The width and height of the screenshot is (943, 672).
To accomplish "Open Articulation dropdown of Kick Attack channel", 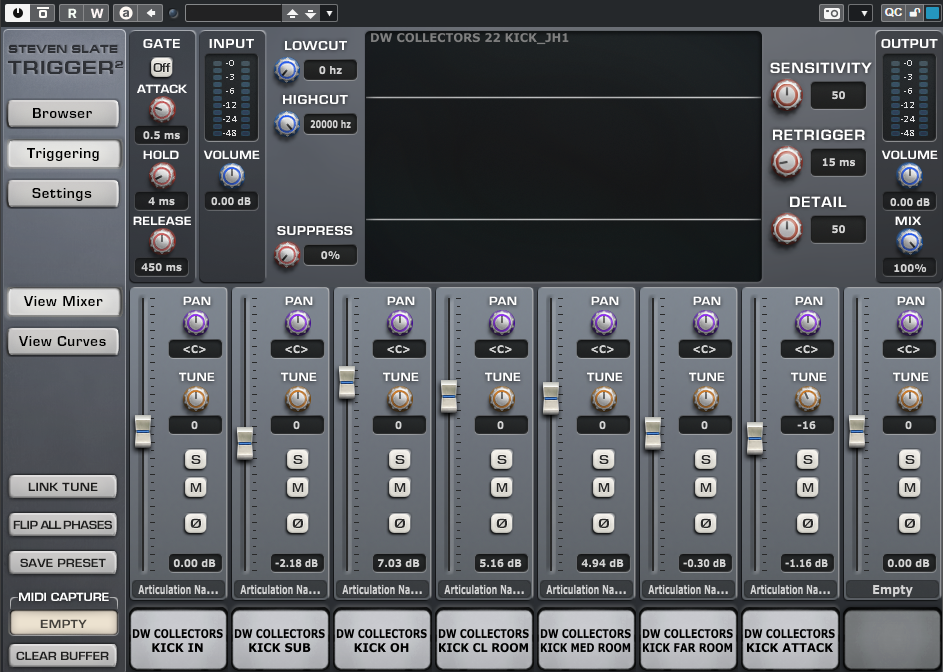I will click(792, 590).
